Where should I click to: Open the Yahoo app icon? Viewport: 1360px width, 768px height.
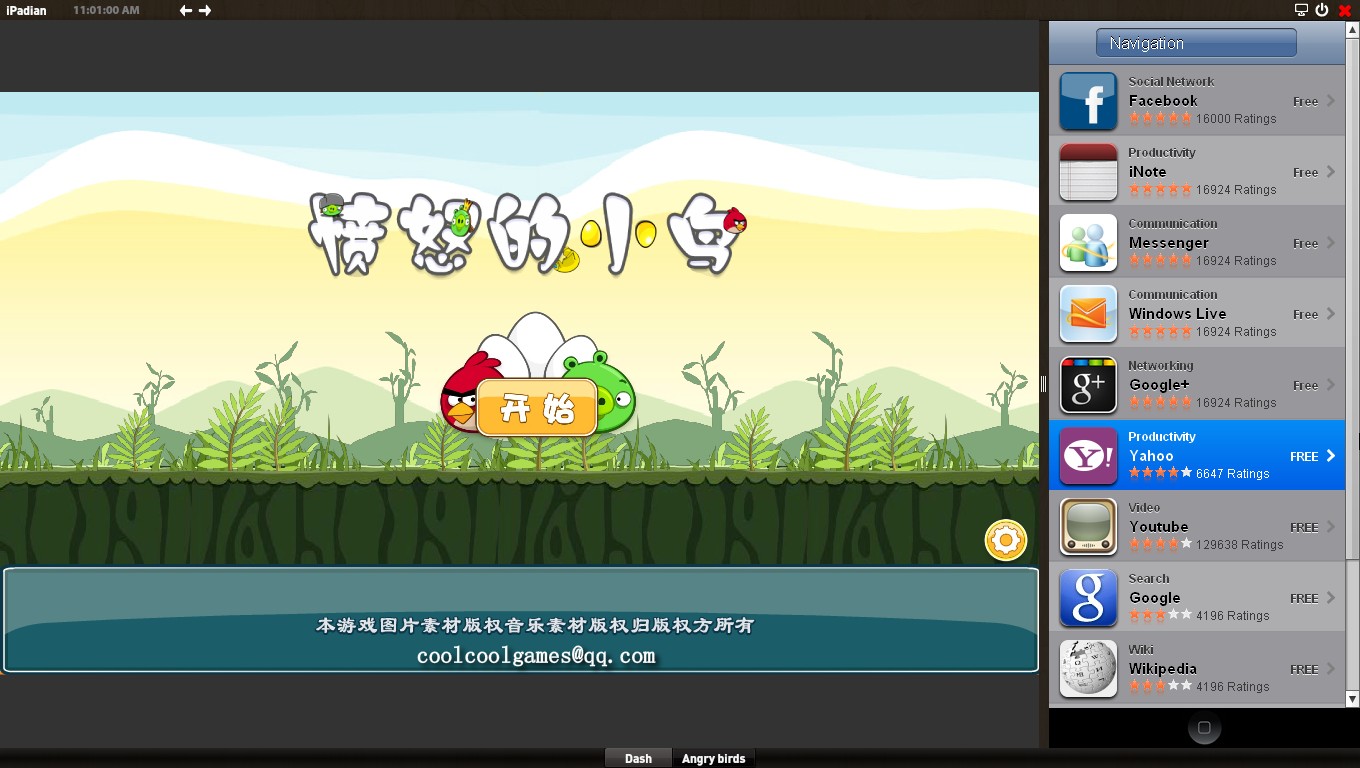[x=1088, y=456]
